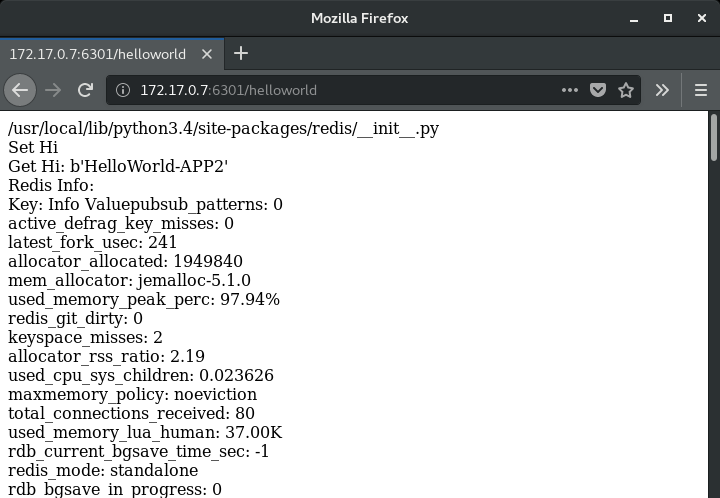This screenshot has height=498, width=720.
Task: Reload the current page
Action: pos(86,90)
